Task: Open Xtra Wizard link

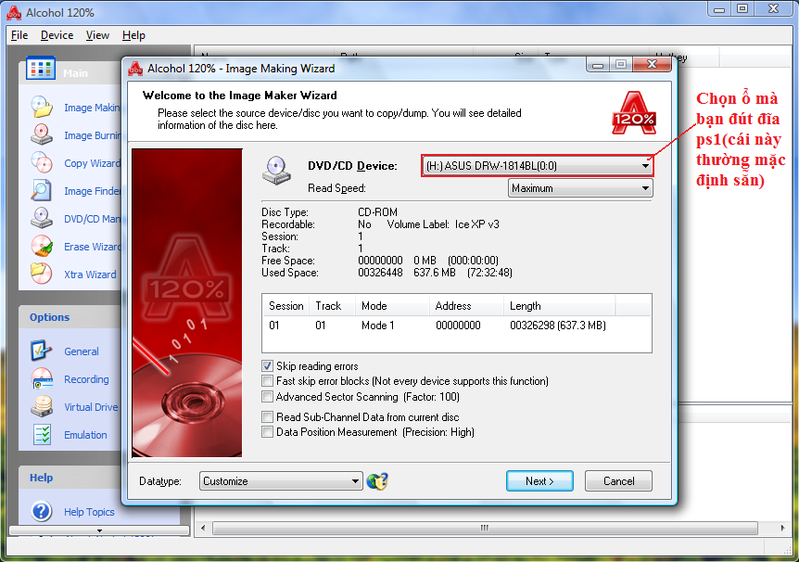Action: (x=90, y=274)
